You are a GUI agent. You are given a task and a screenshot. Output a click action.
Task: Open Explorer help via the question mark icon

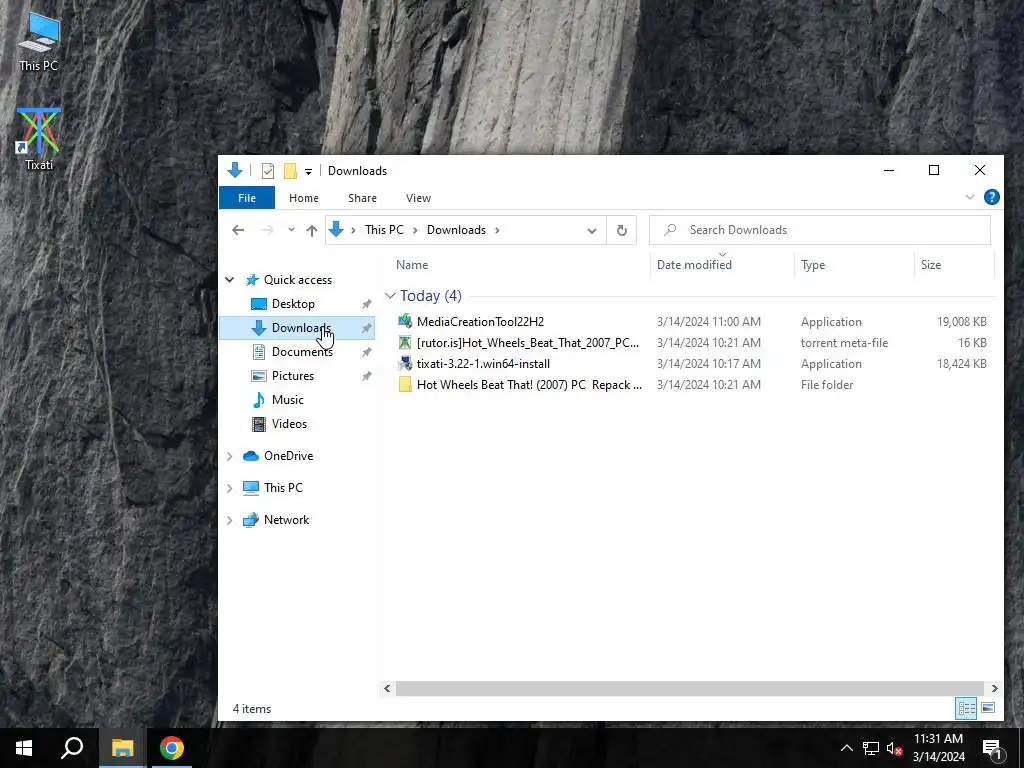click(x=991, y=197)
